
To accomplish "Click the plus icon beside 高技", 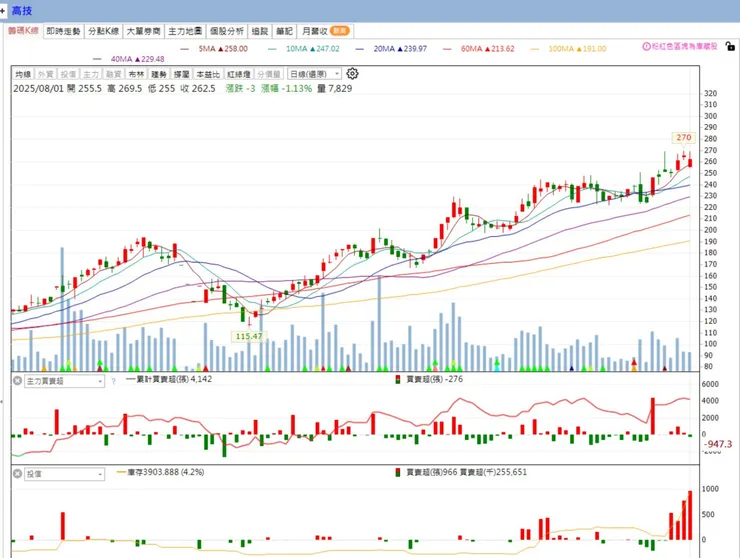I will pos(3,10).
